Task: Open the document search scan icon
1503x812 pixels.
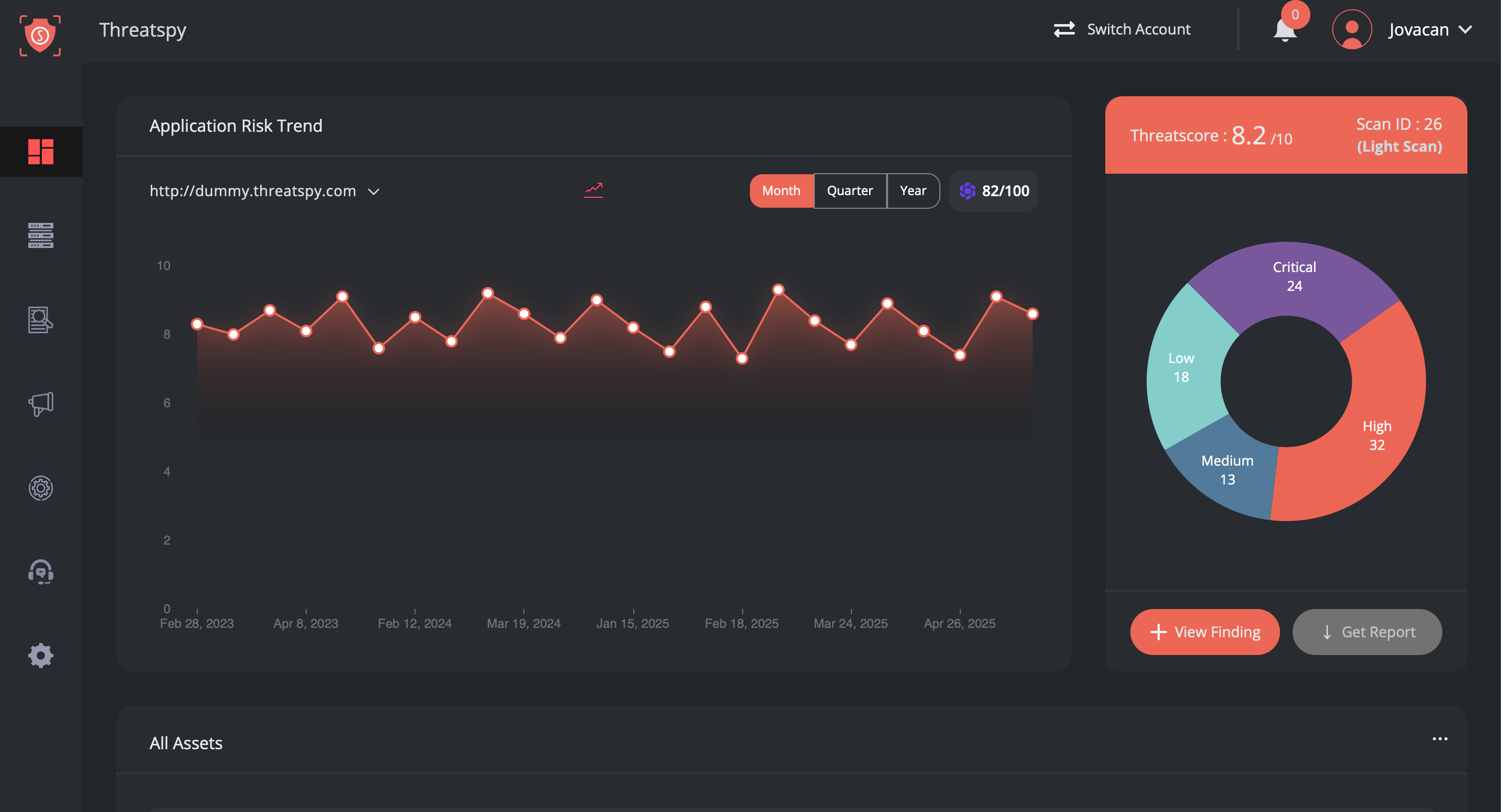Action: [x=41, y=320]
